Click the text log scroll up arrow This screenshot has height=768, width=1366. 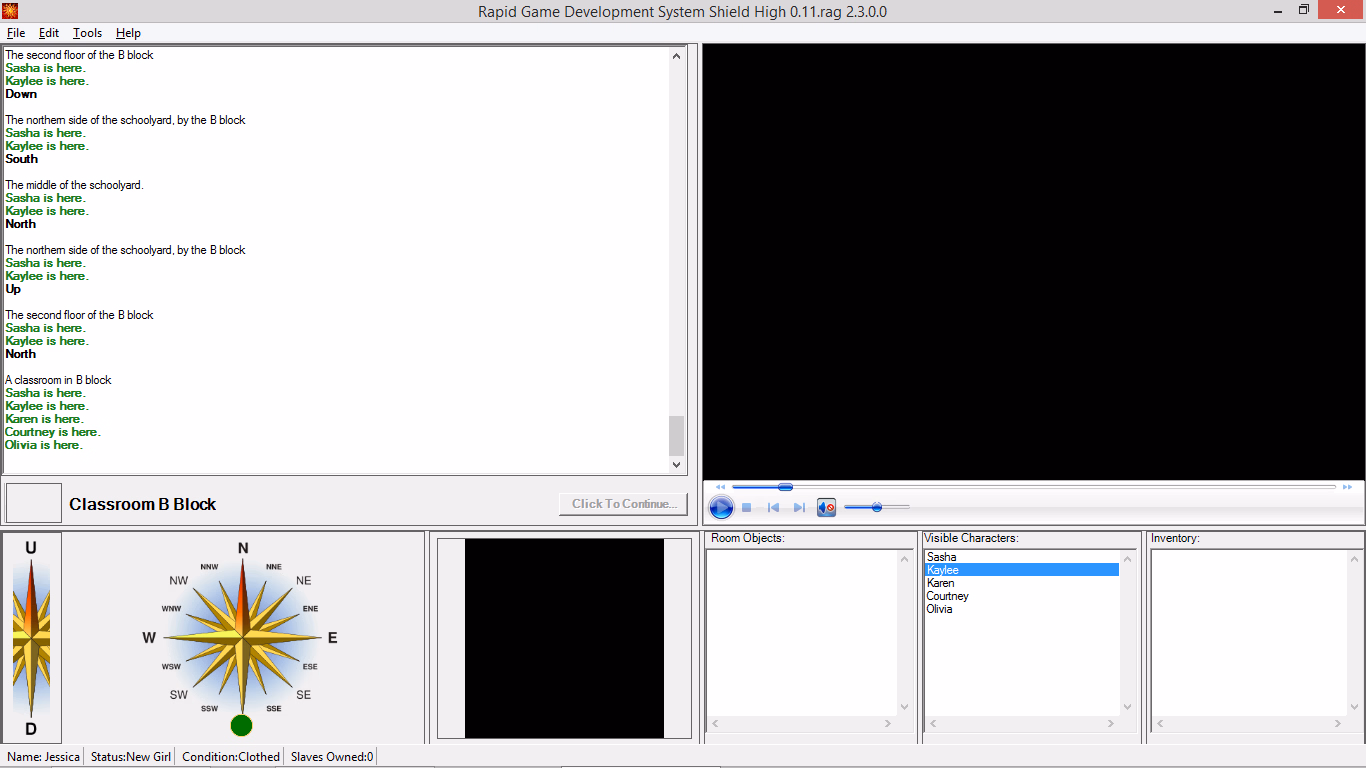676,56
